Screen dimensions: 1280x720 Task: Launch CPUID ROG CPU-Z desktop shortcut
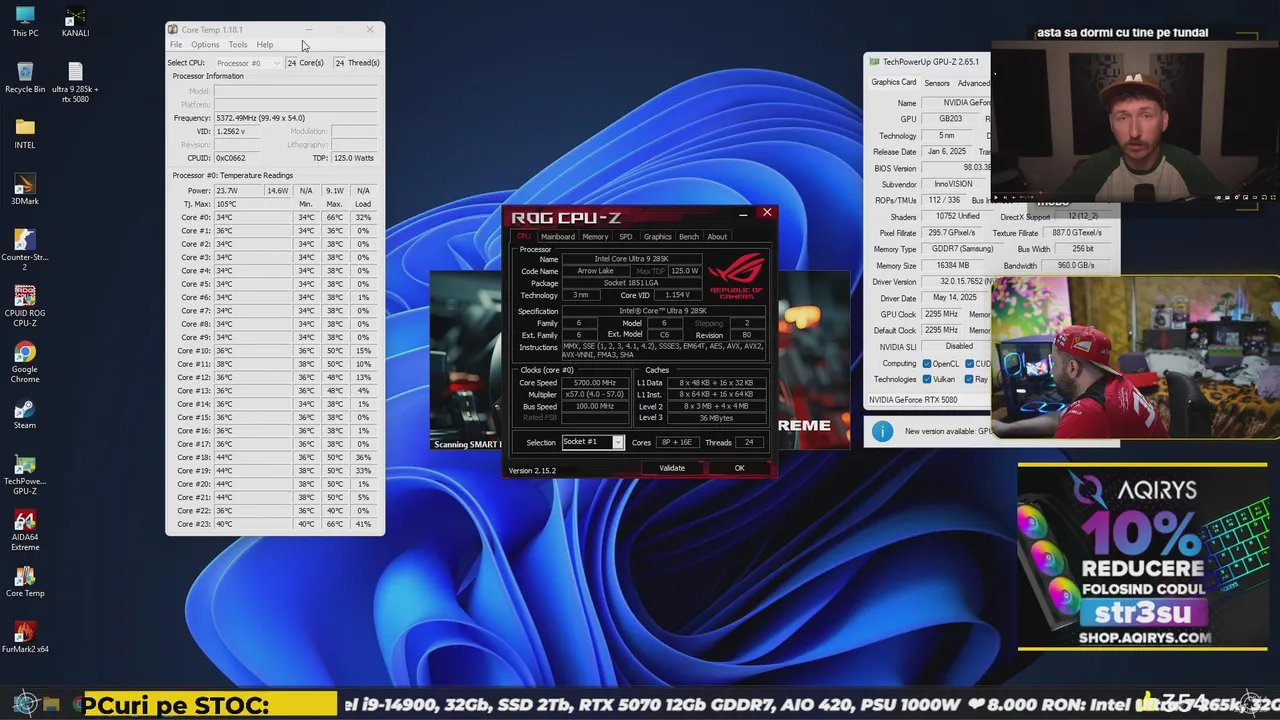pyautogui.click(x=25, y=305)
